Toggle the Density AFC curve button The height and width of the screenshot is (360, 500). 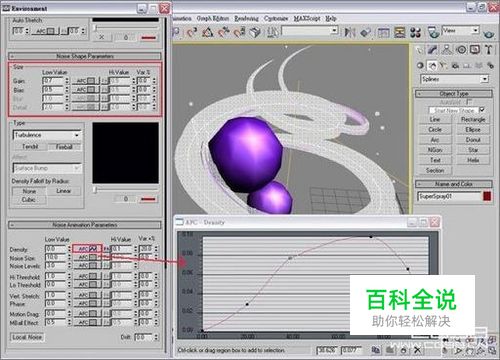pyautogui.click(x=87, y=249)
